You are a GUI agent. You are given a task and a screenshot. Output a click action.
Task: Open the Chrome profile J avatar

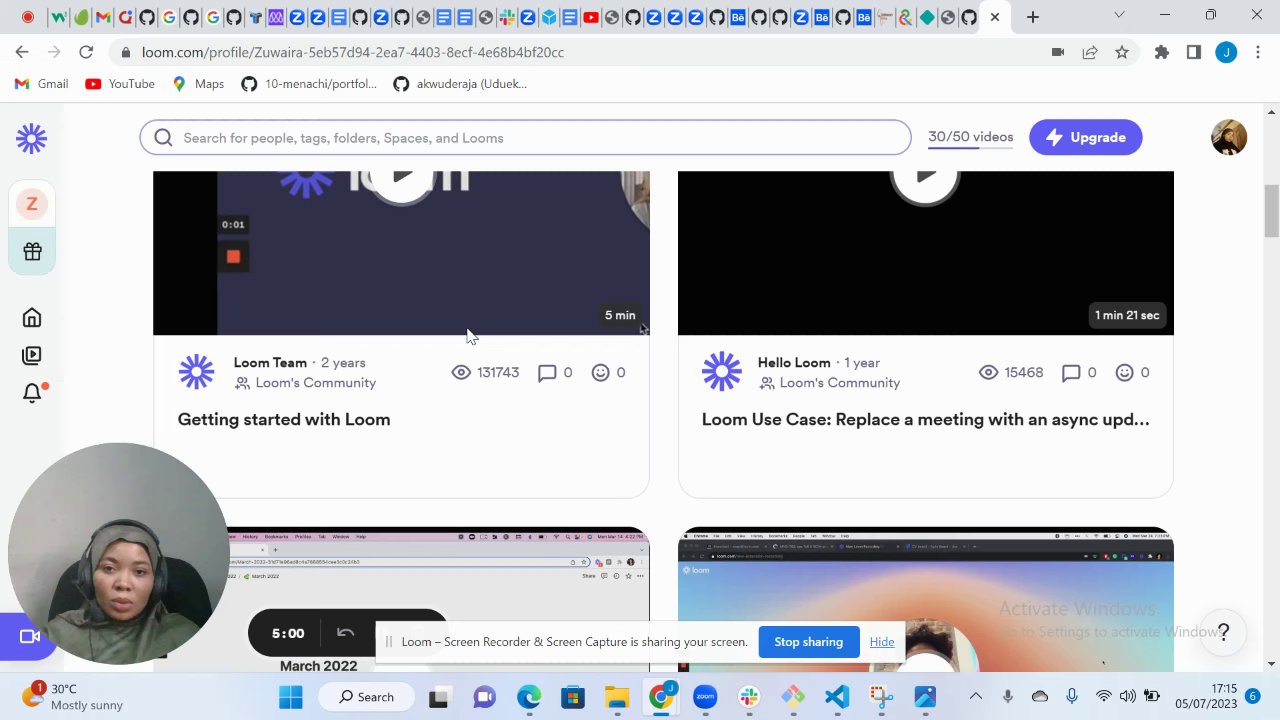(1226, 52)
